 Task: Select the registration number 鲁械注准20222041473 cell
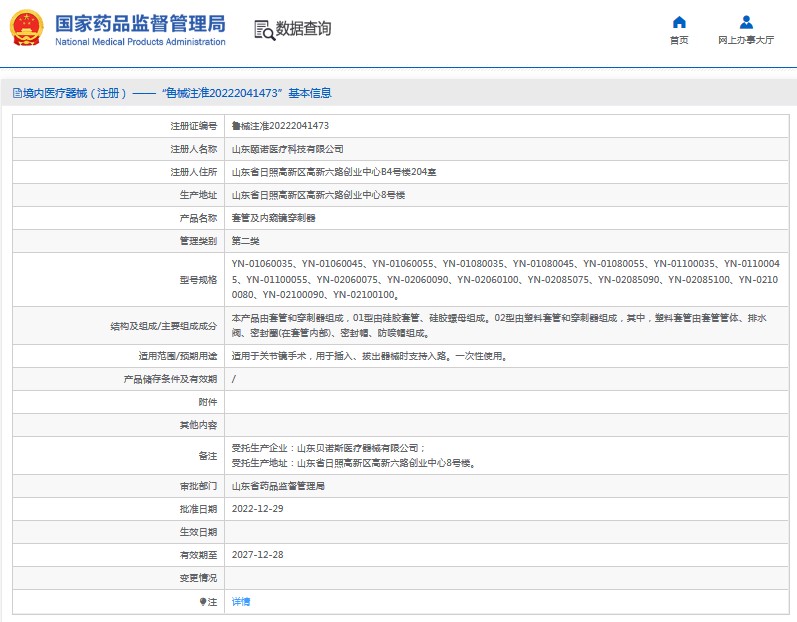280,126
